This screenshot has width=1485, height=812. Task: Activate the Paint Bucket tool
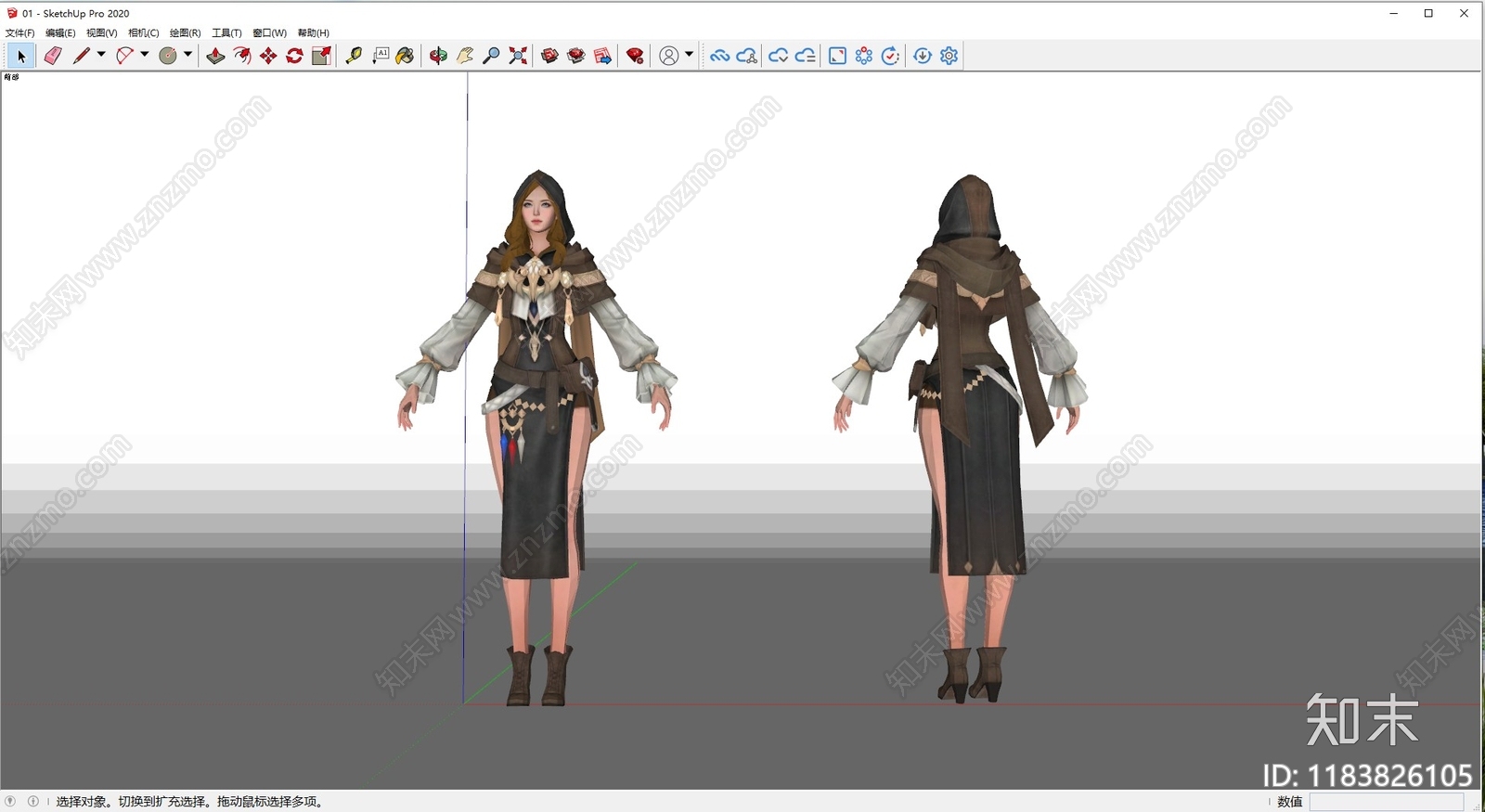tap(406, 56)
